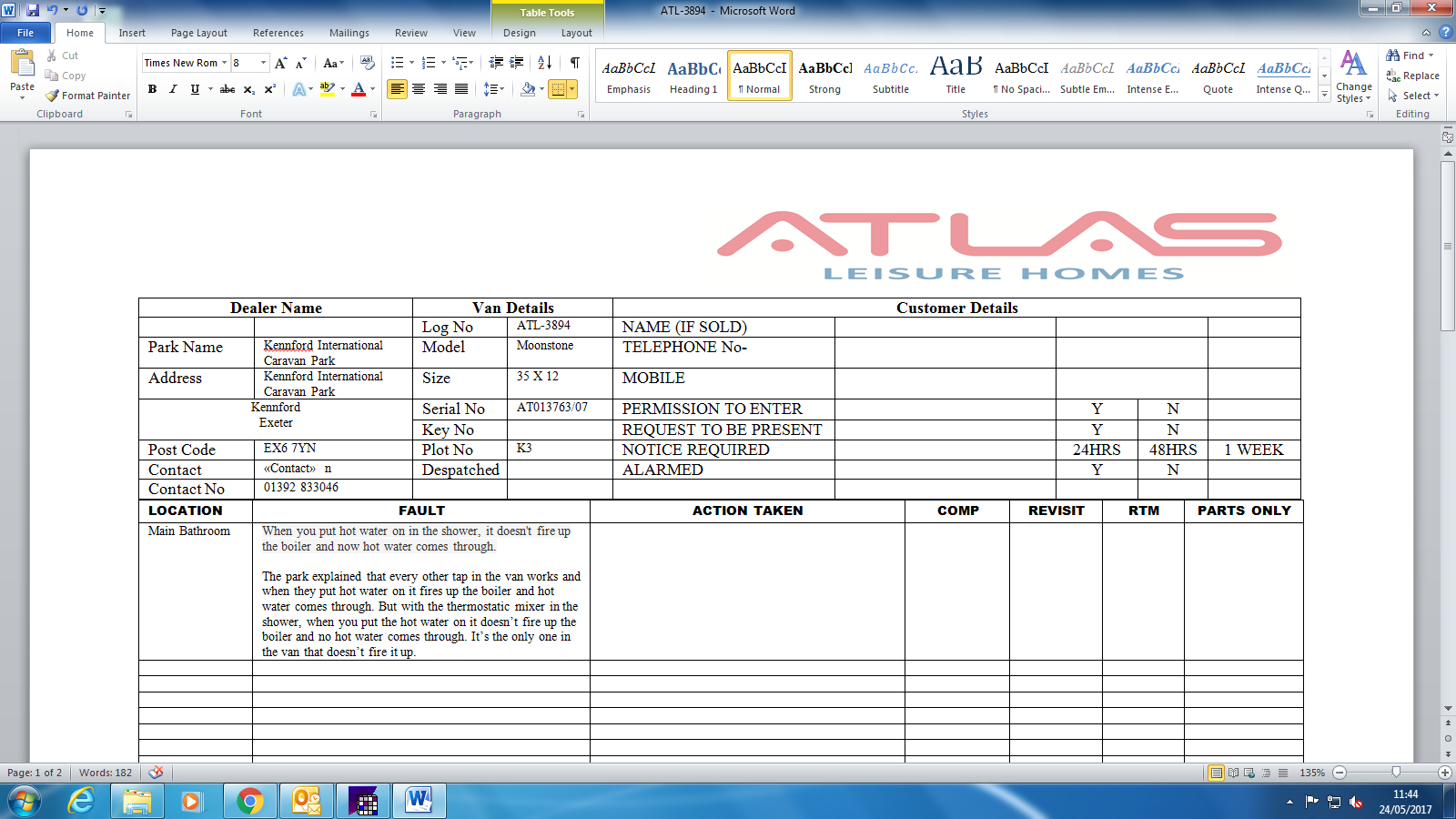
Task: Click the zoom slider handle in status bar
Action: click(1396, 773)
